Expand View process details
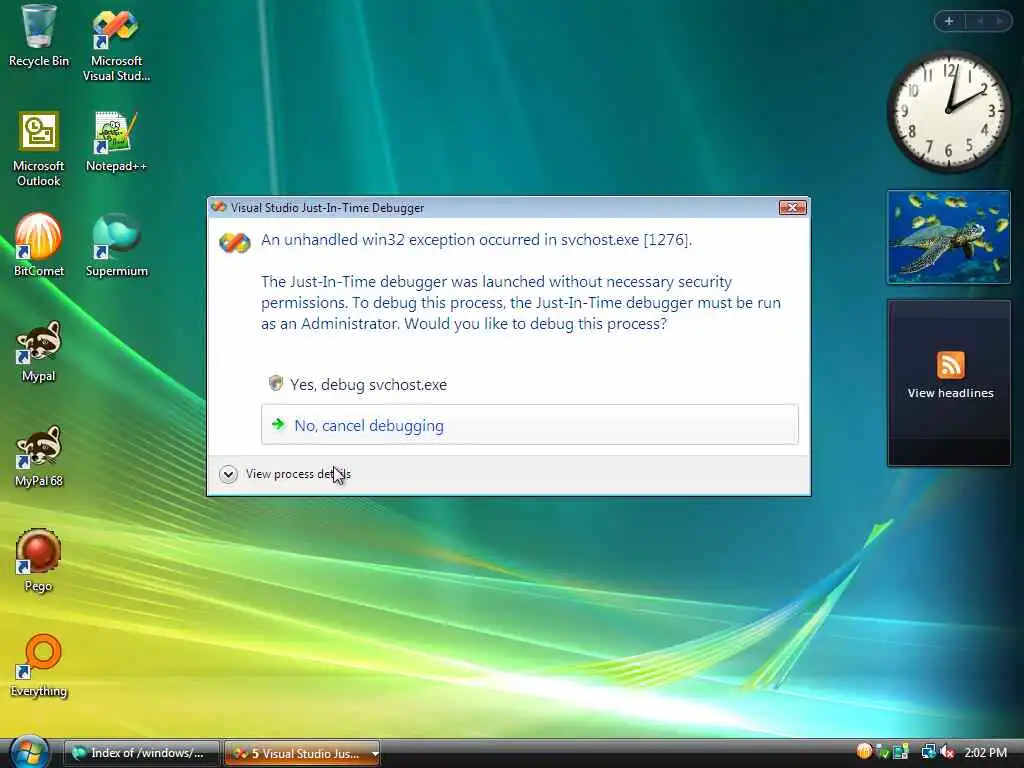The width and height of the screenshot is (1024, 768). 285,474
